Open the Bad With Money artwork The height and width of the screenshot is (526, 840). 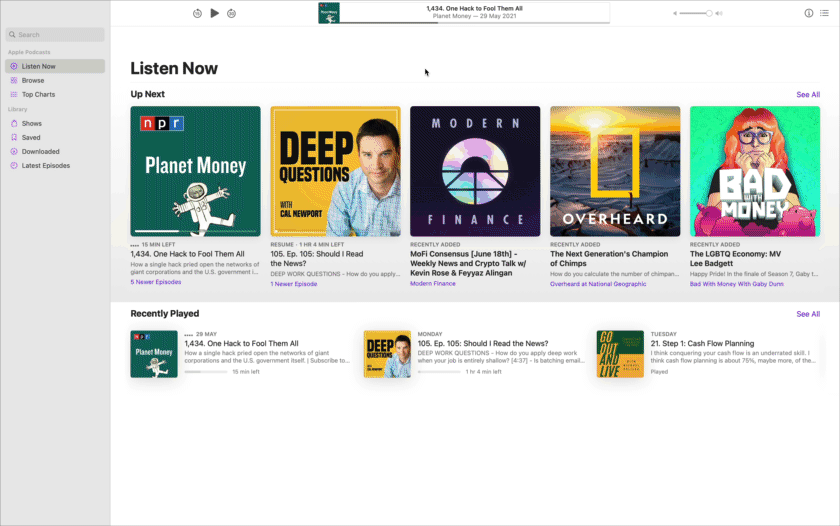point(755,171)
